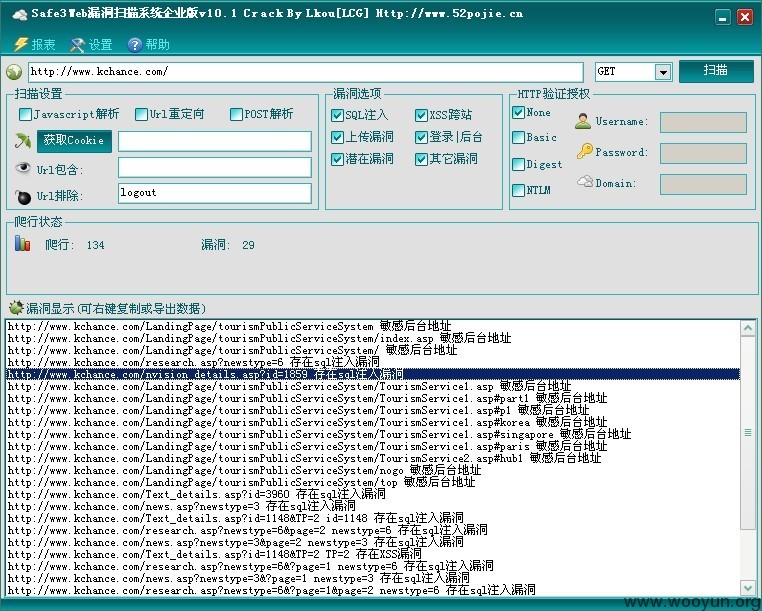Uncheck the SQL注入 option
Viewport: 762px width, 611px height.
[x=337, y=115]
